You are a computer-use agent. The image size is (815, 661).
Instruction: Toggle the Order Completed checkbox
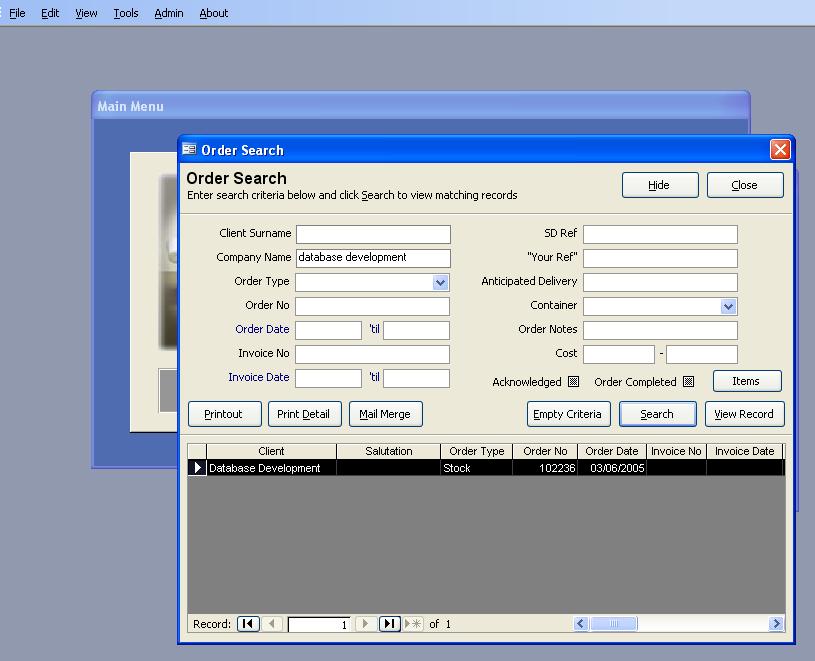pyautogui.click(x=688, y=382)
